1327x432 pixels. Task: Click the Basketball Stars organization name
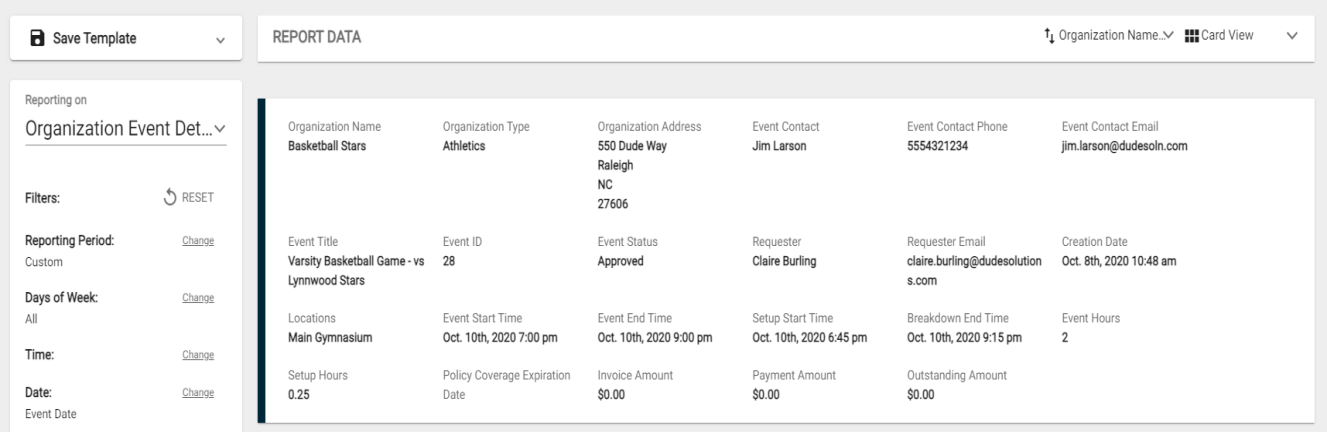click(326, 146)
